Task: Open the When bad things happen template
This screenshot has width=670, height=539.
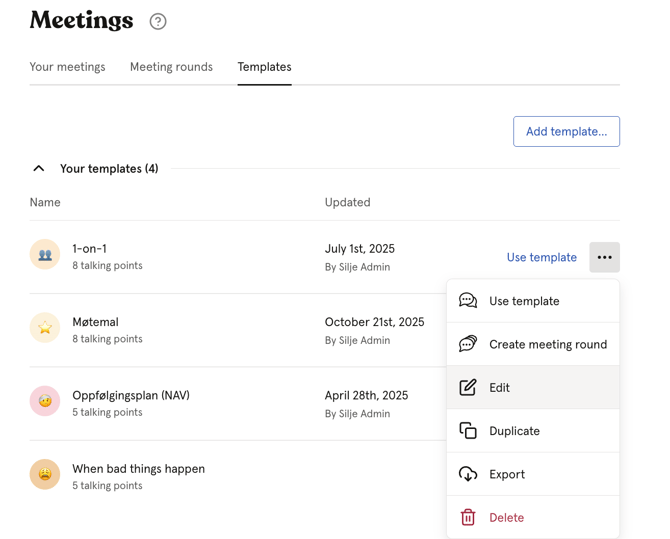Action: [x=138, y=468]
